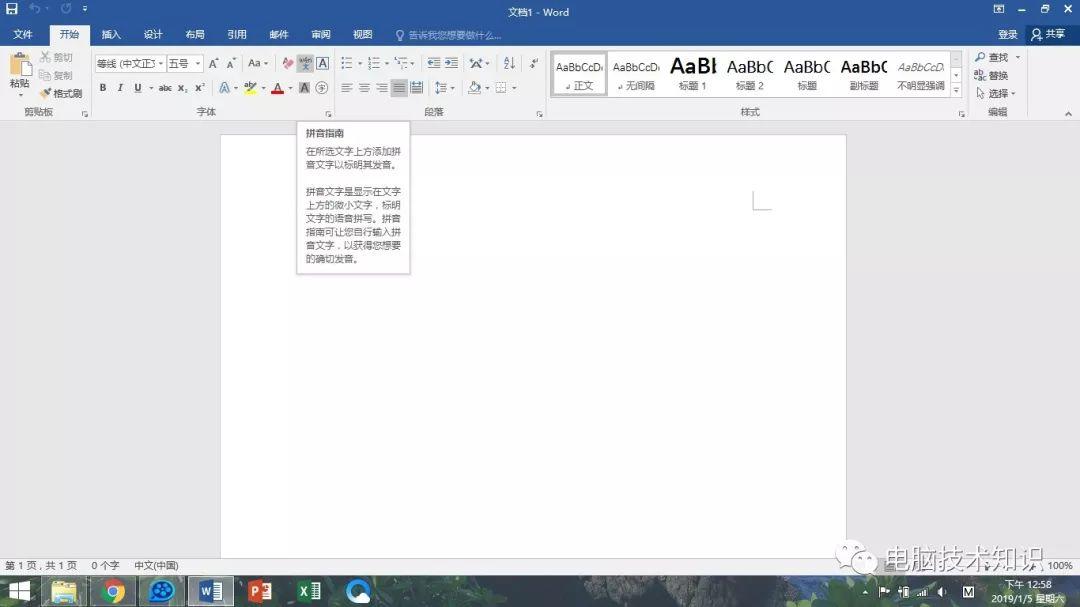Apply Text Effects outlined A icon
This screenshot has width=1080, height=607.
click(x=224, y=88)
